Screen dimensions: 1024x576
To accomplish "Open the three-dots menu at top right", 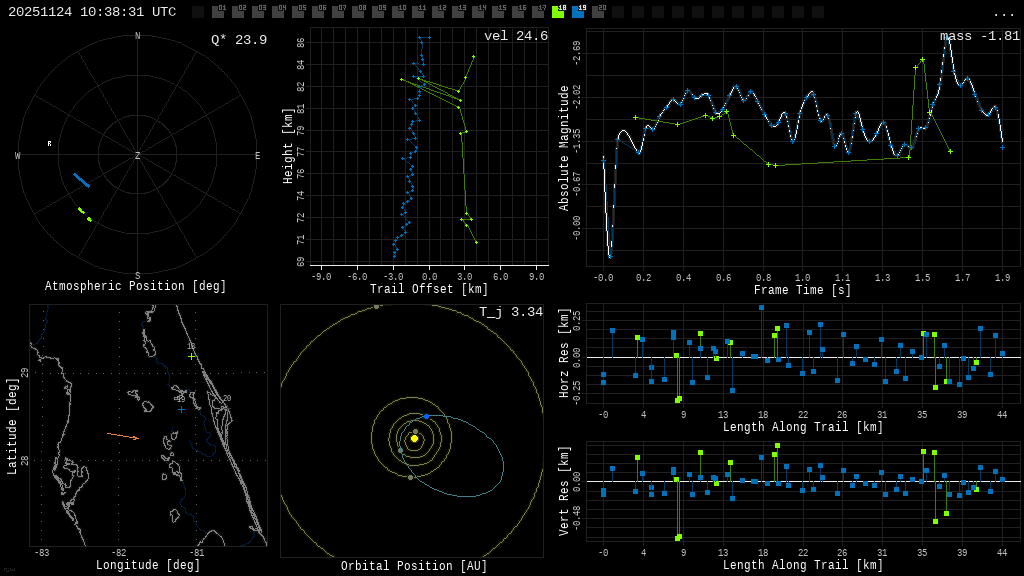I will pyautogui.click(x=1003, y=13).
